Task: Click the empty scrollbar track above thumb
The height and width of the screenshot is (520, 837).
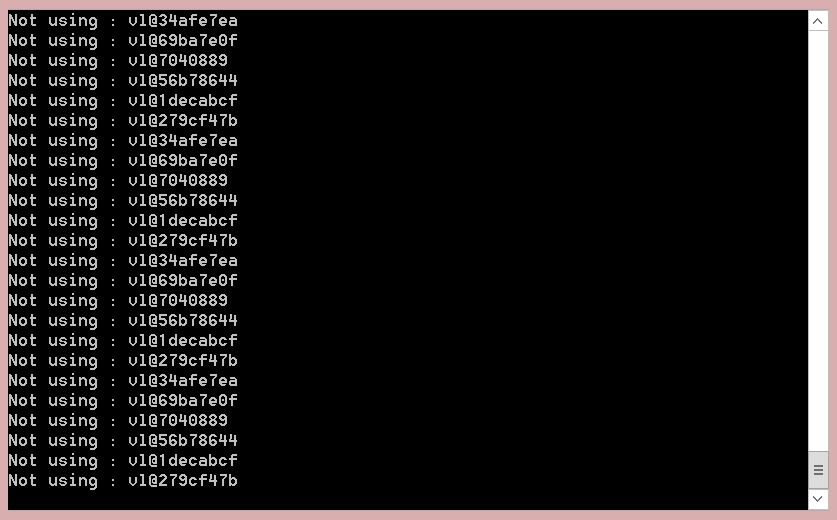Action: click(818, 240)
